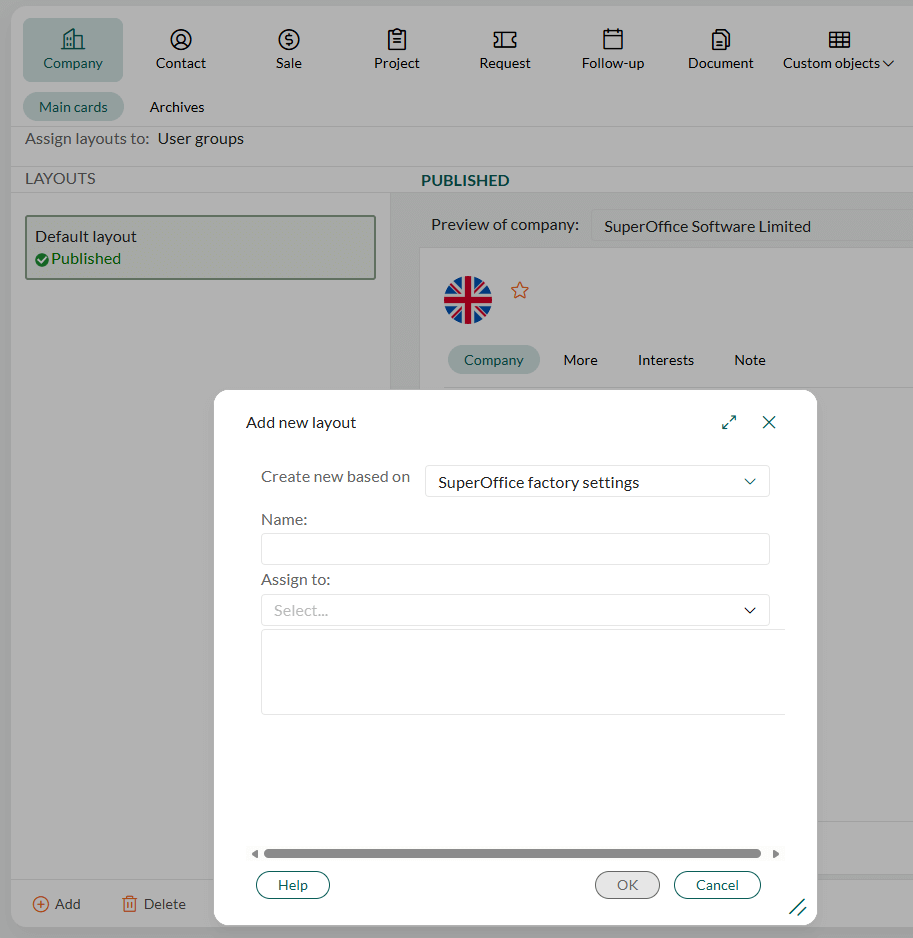The height and width of the screenshot is (938, 913).
Task: Focus the layout Name input field
Action: pos(515,549)
